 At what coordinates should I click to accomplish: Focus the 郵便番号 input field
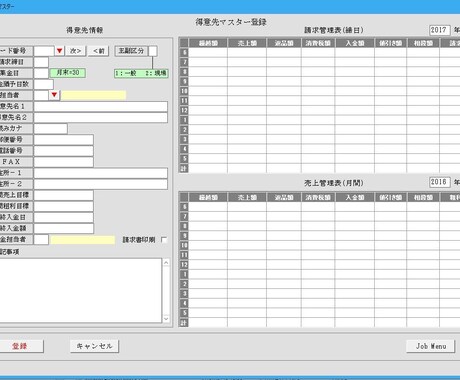[64, 140]
